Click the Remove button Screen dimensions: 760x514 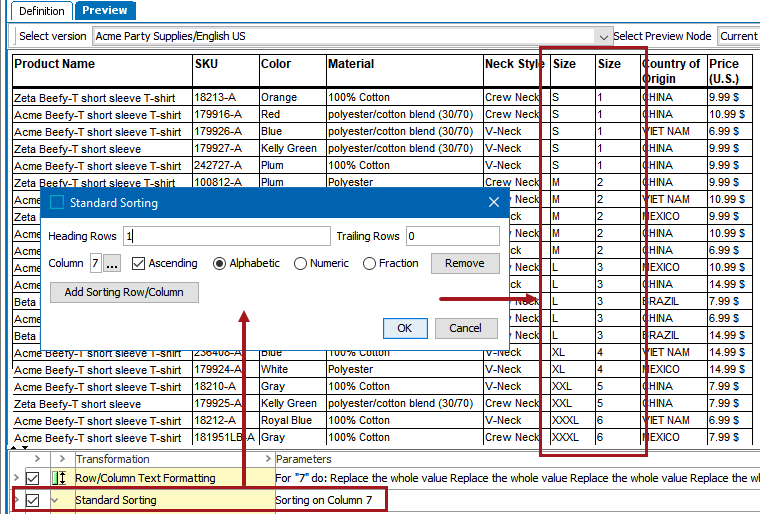[465, 264]
